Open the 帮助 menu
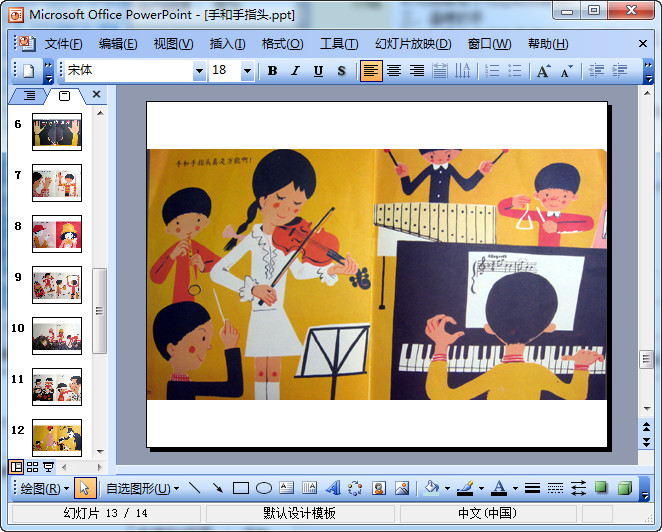662x532 pixels. coord(548,44)
